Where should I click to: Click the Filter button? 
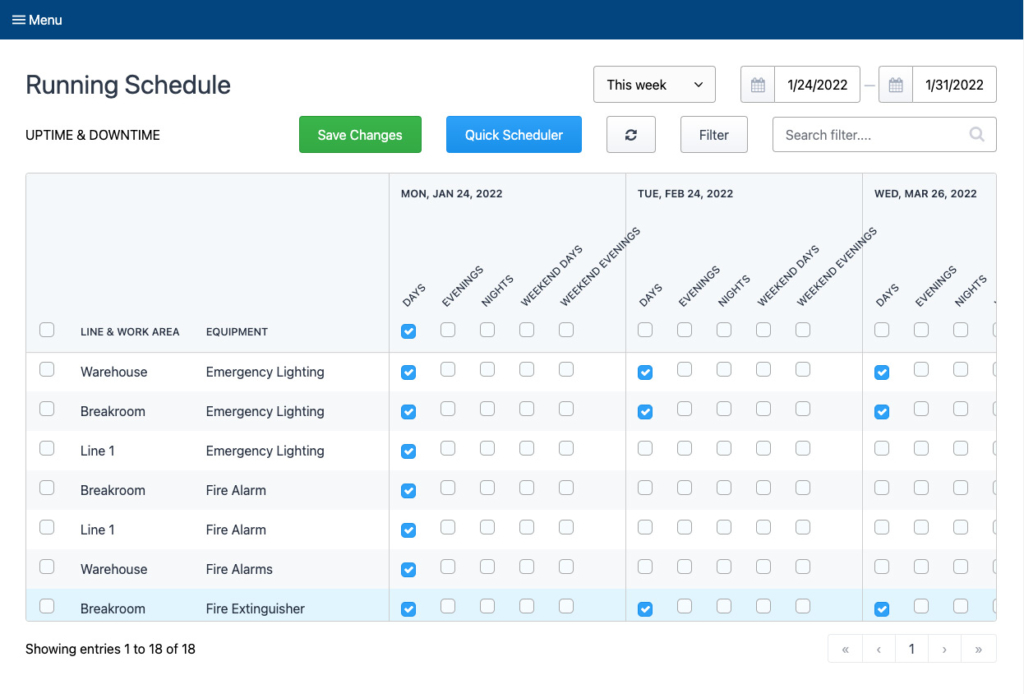point(713,134)
